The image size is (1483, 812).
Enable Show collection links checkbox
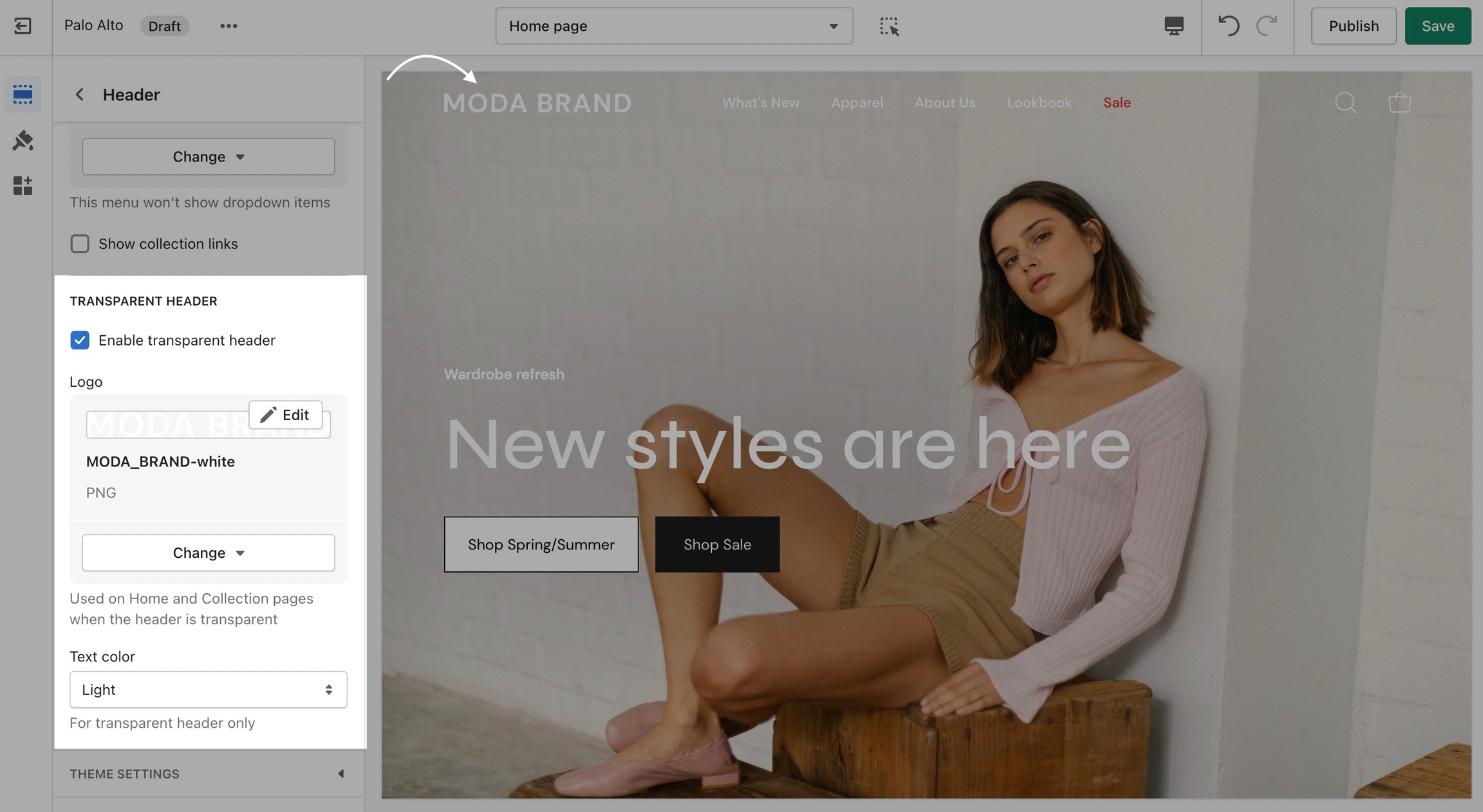coord(80,244)
